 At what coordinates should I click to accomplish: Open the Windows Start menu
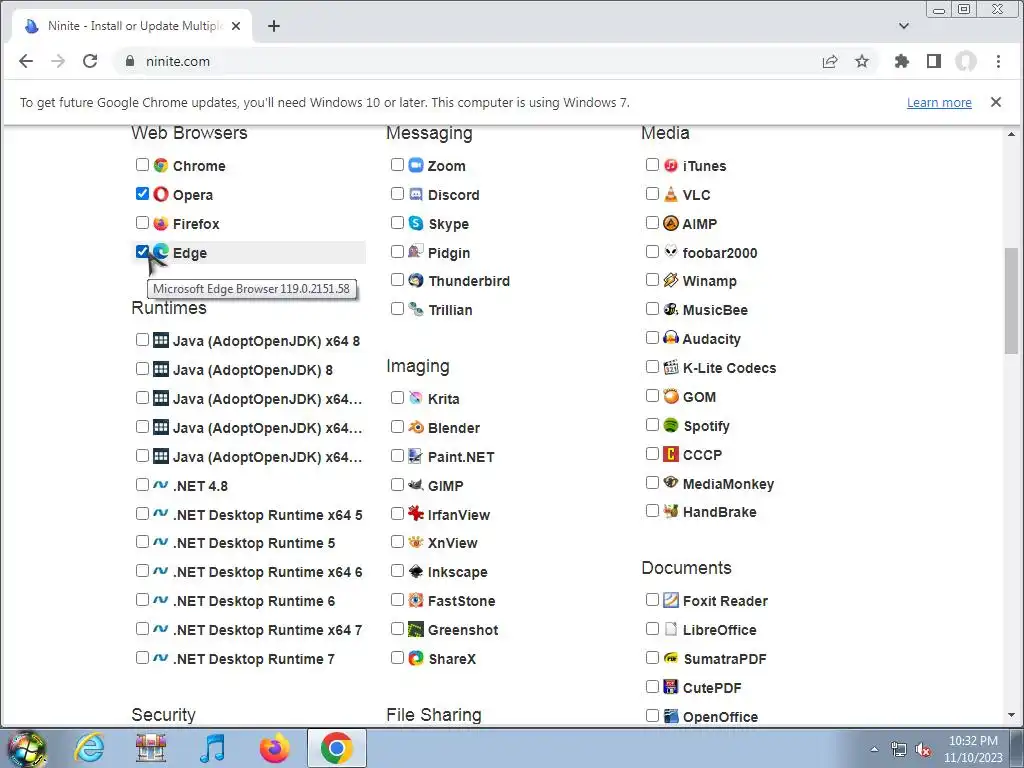pyautogui.click(x=27, y=748)
